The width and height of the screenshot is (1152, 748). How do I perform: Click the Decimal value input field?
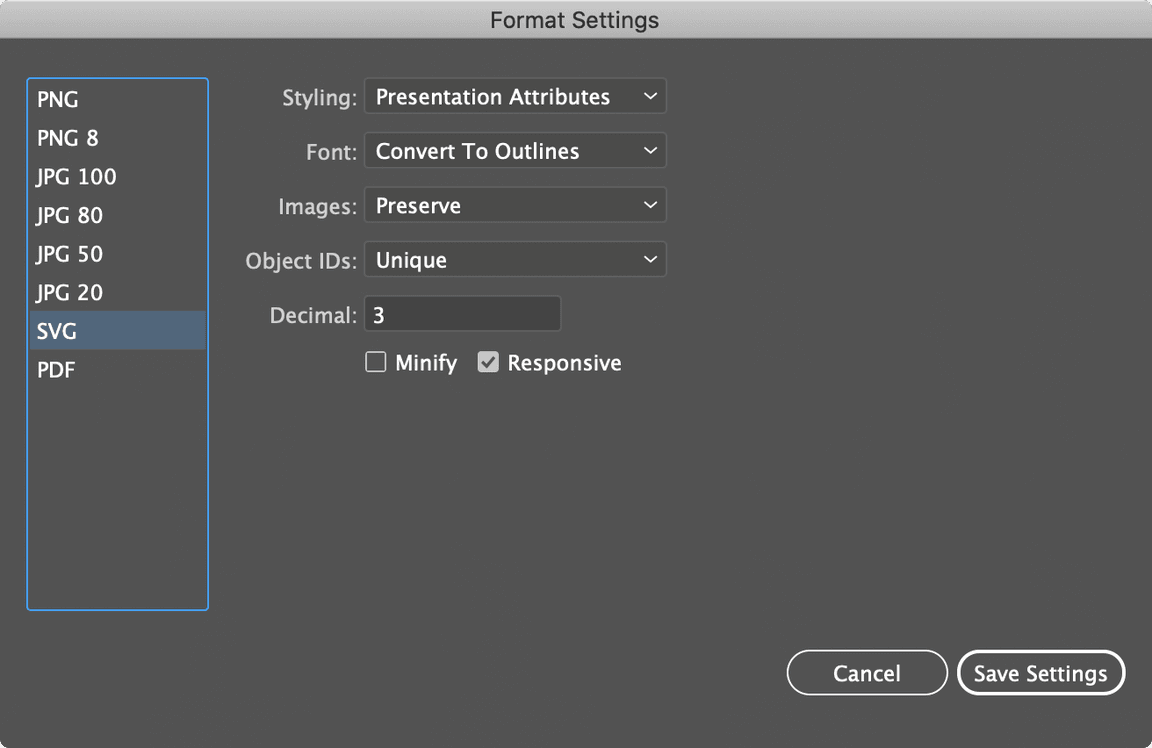click(462, 313)
